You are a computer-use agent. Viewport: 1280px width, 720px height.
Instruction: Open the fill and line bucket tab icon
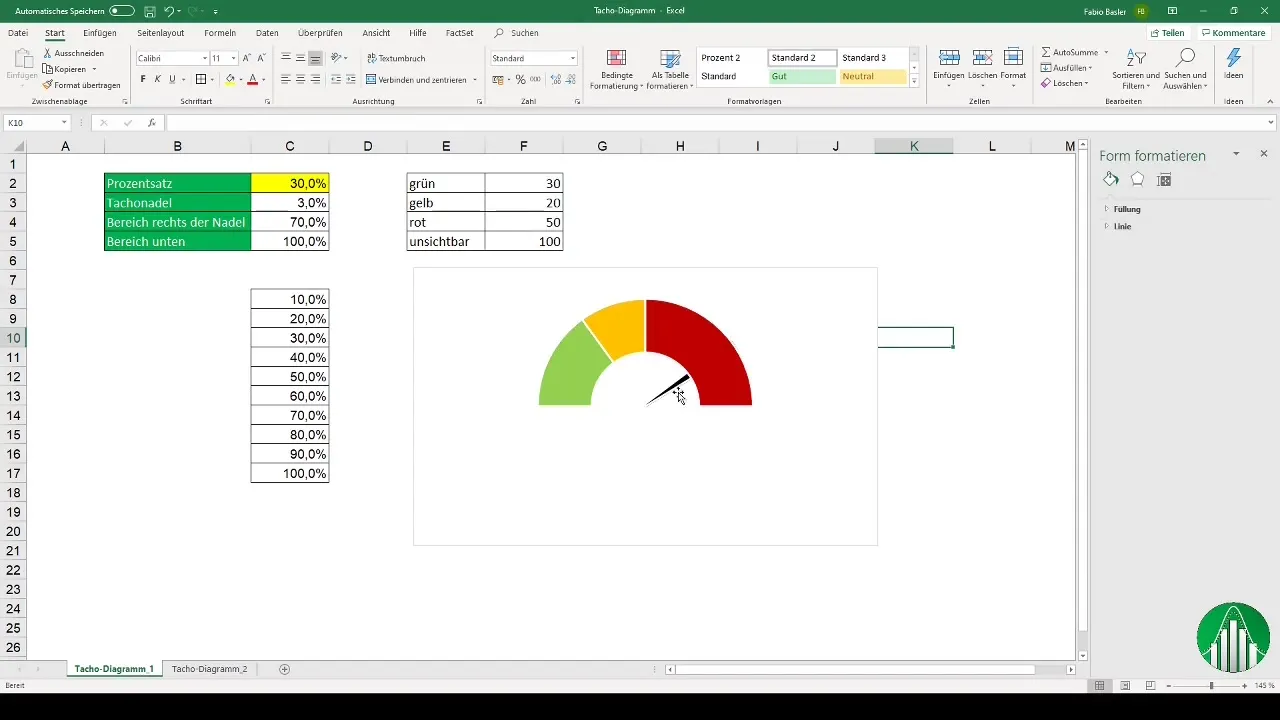(x=1111, y=180)
